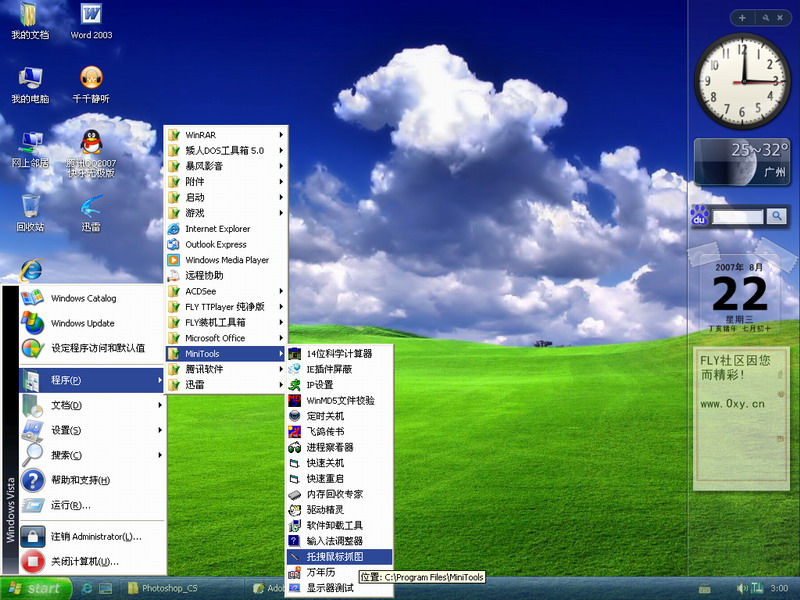Expand the WinRAR submenu arrow
Screen dimensions: 800x600
[281, 135]
